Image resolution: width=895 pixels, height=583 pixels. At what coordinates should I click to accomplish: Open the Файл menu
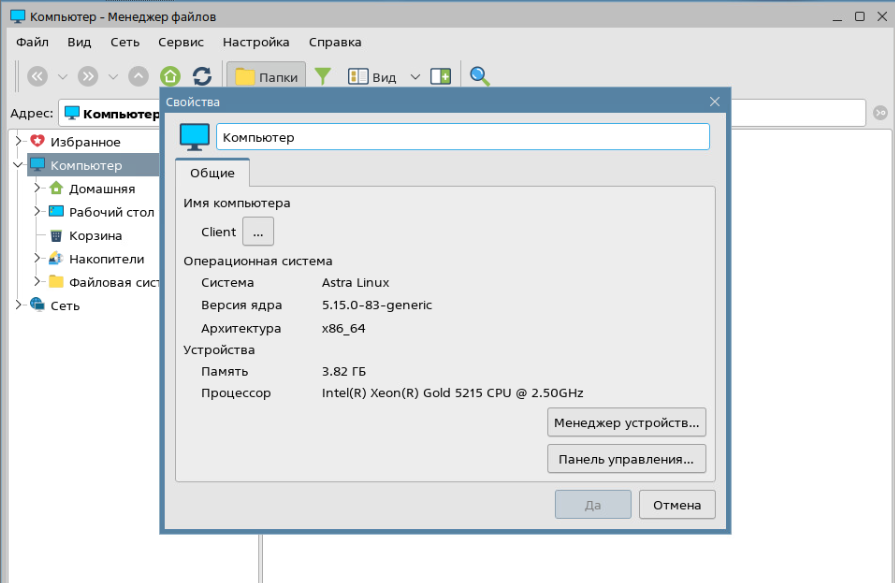point(33,42)
